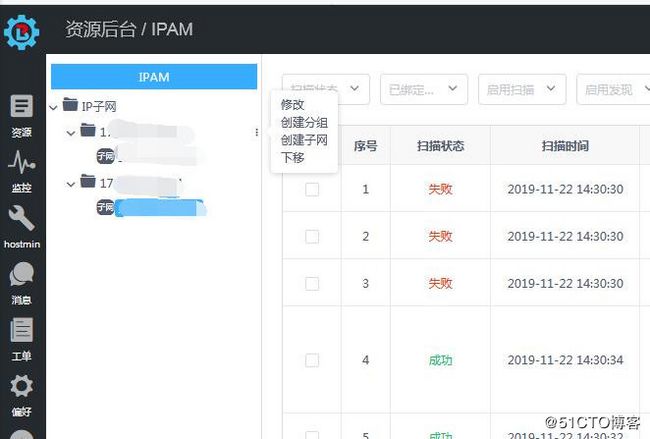Click the blue gear logo icon
This screenshot has width=650, height=439.
pos(22,32)
